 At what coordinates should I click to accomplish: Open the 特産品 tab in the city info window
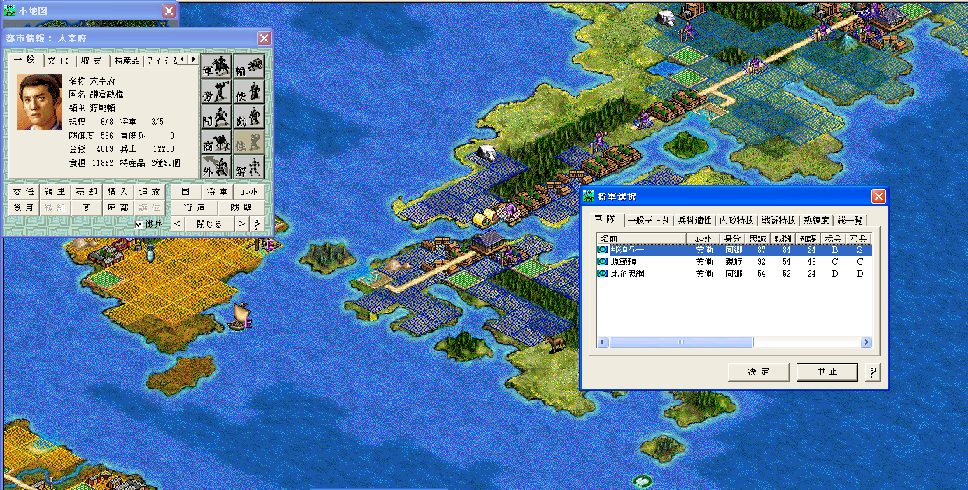coord(126,60)
